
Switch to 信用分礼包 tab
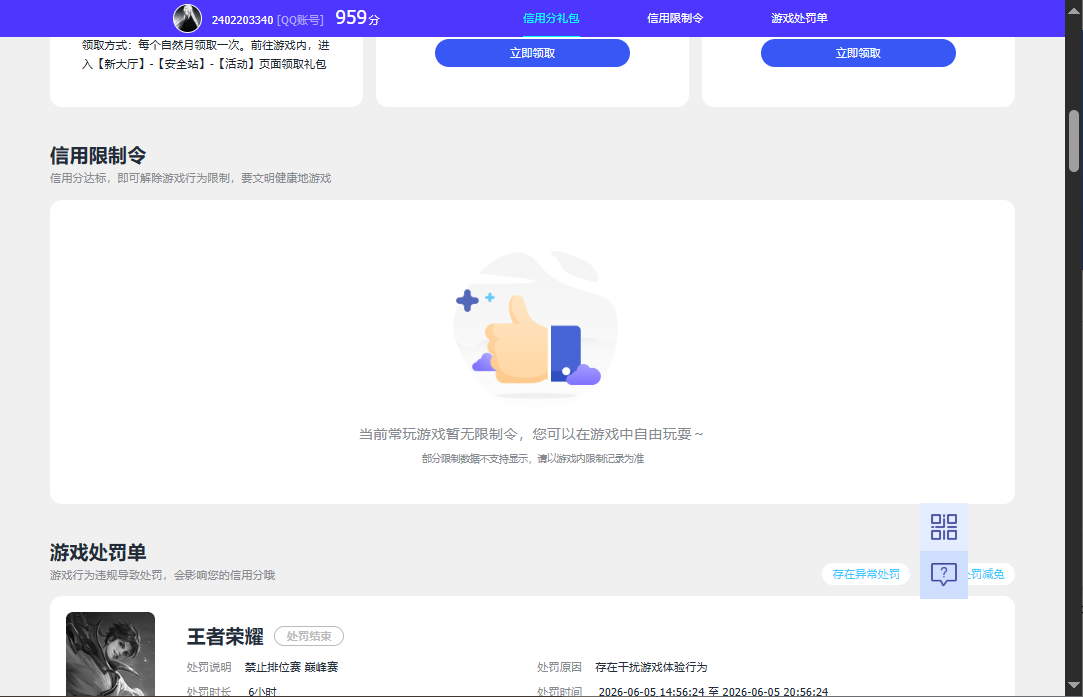tap(550, 19)
